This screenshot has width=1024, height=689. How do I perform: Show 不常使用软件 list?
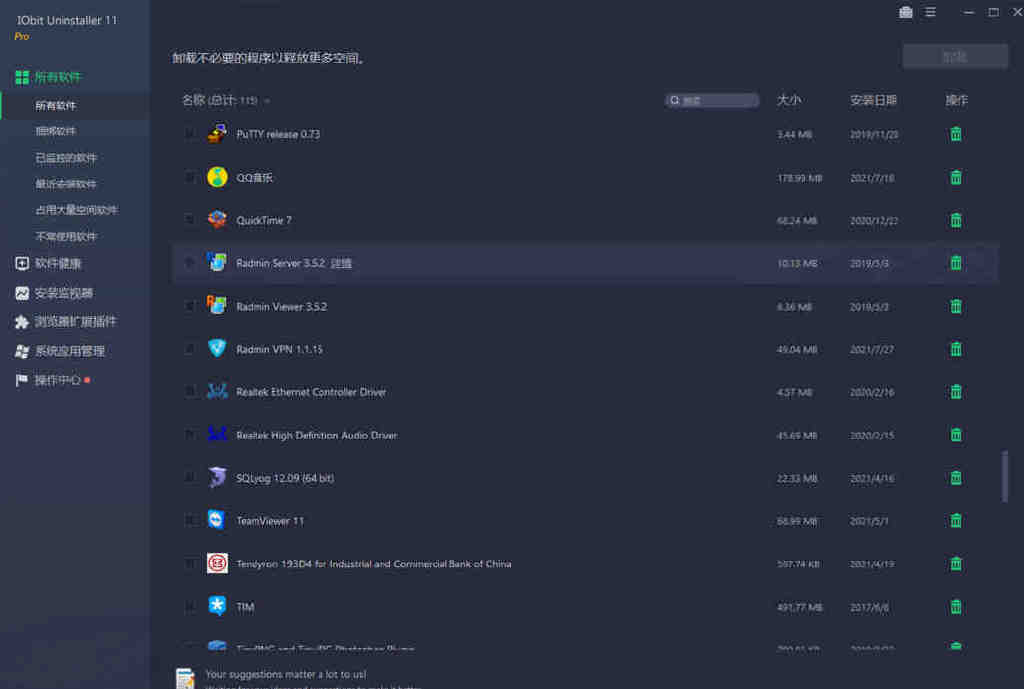[66, 236]
